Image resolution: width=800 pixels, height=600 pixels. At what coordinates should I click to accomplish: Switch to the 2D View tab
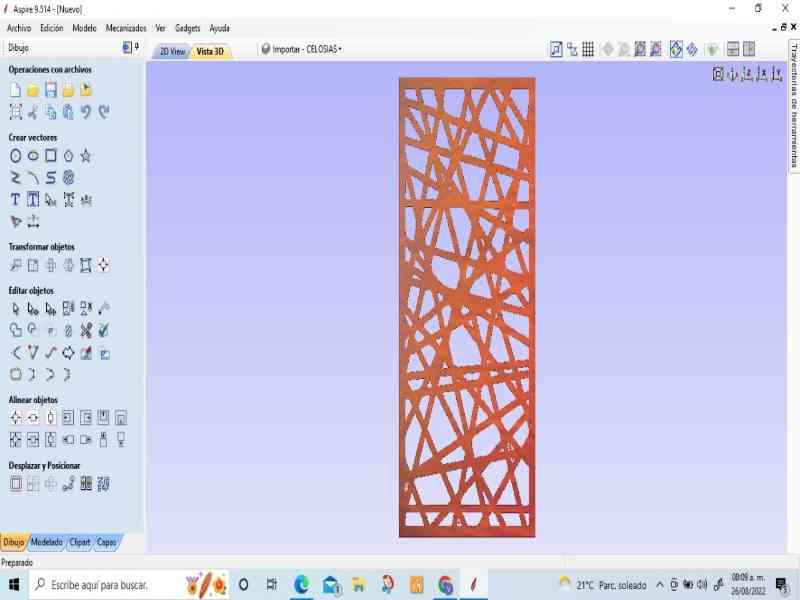[172, 51]
